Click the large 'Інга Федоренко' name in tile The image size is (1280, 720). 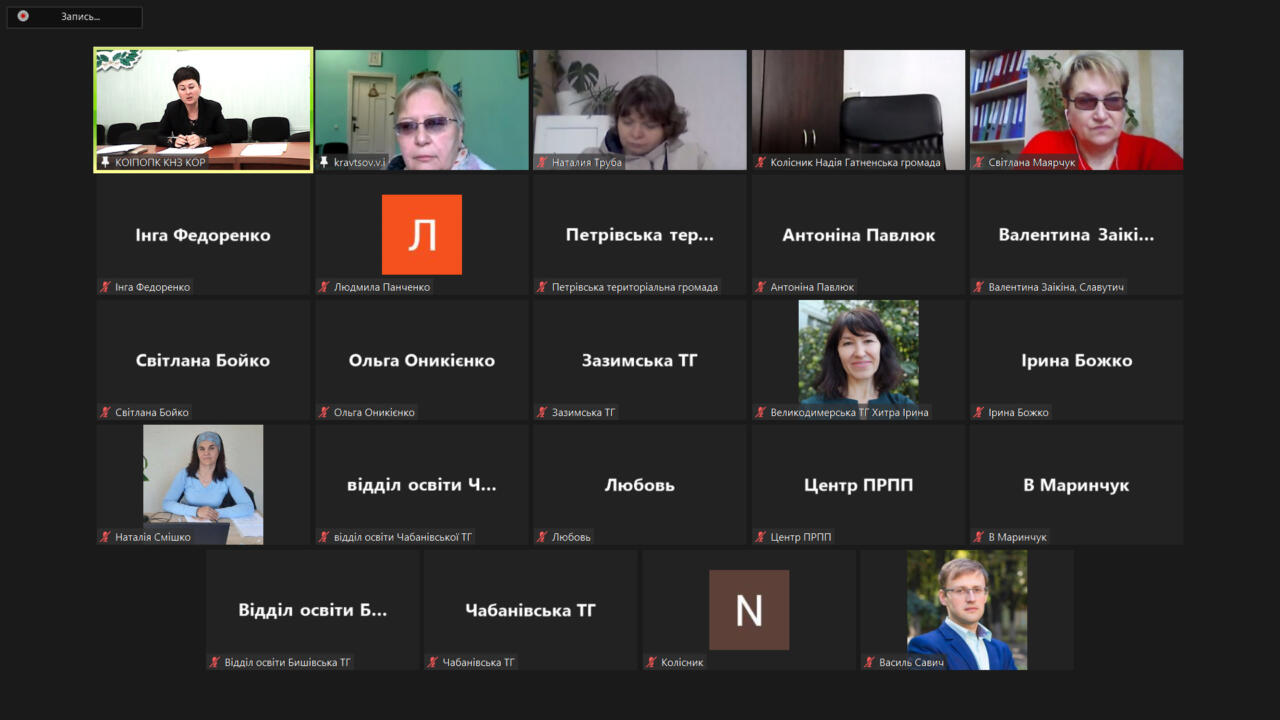click(203, 236)
